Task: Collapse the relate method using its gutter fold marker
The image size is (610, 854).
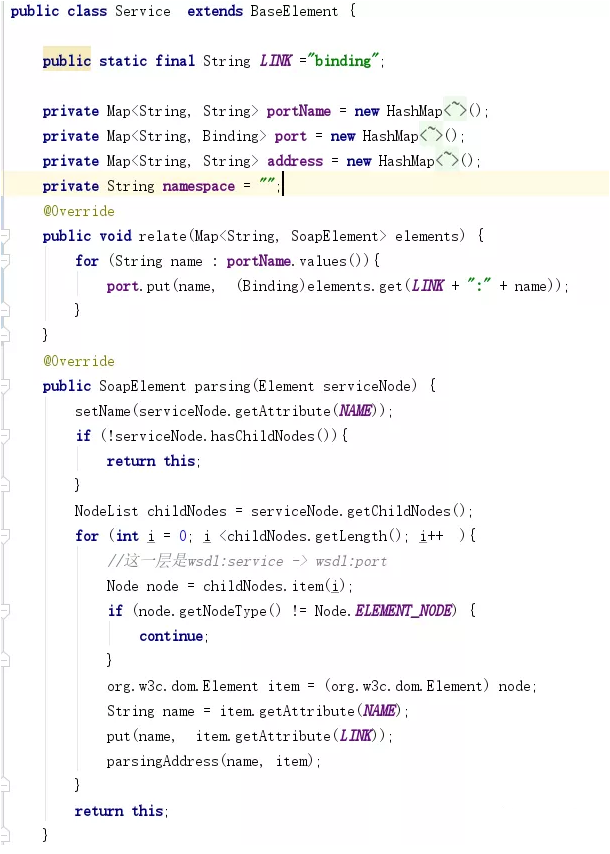Action: (x=5, y=236)
